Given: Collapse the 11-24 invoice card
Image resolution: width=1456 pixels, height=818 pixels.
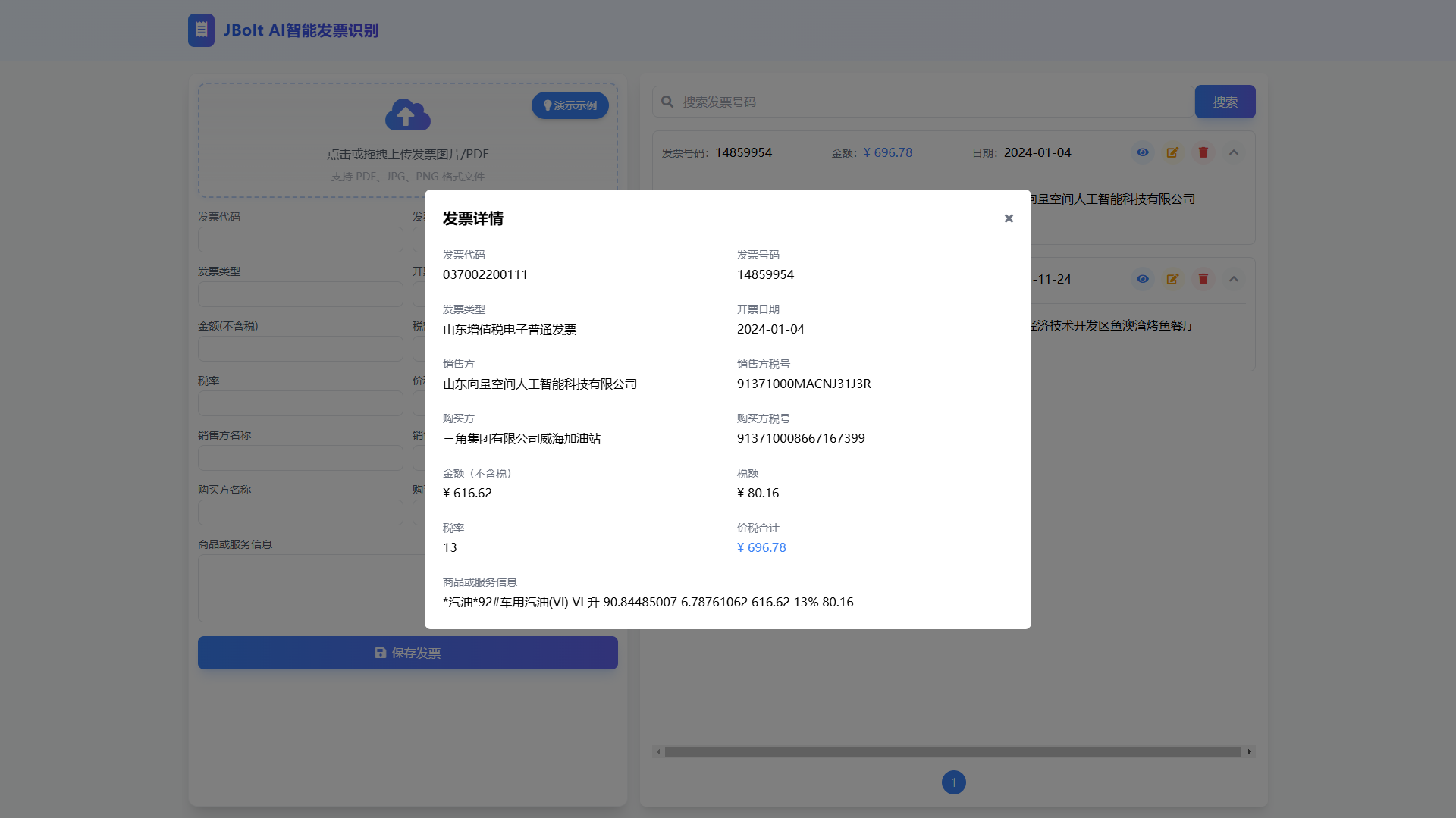Looking at the screenshot, I should [1233, 279].
